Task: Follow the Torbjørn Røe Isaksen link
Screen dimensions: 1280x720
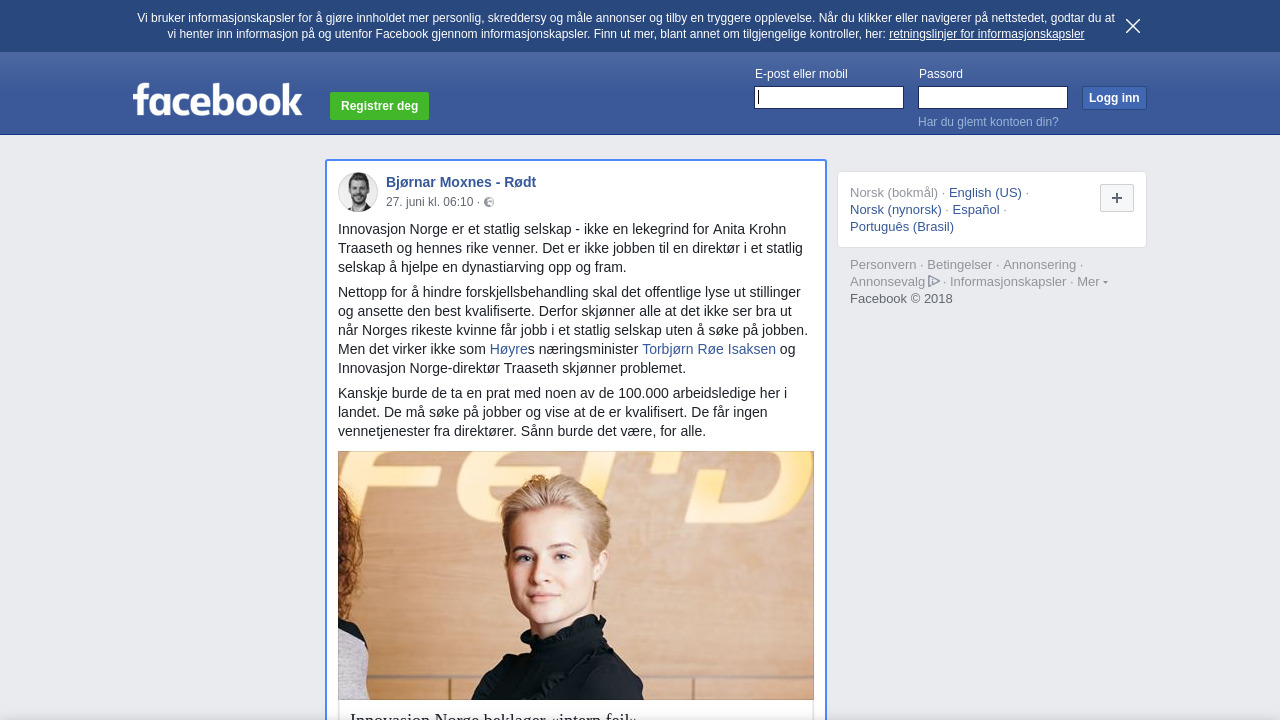Action: point(709,349)
